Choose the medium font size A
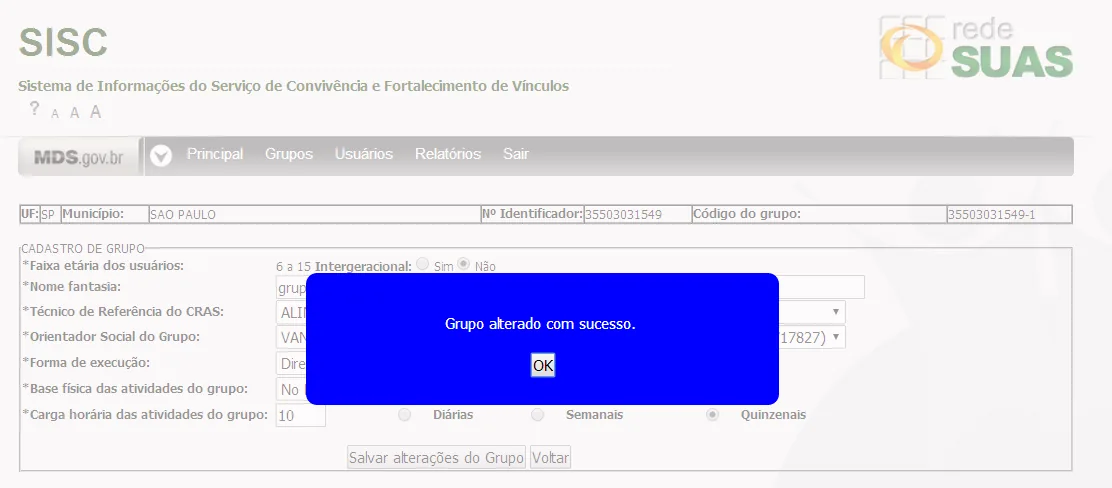The height and width of the screenshot is (488, 1112). point(74,112)
